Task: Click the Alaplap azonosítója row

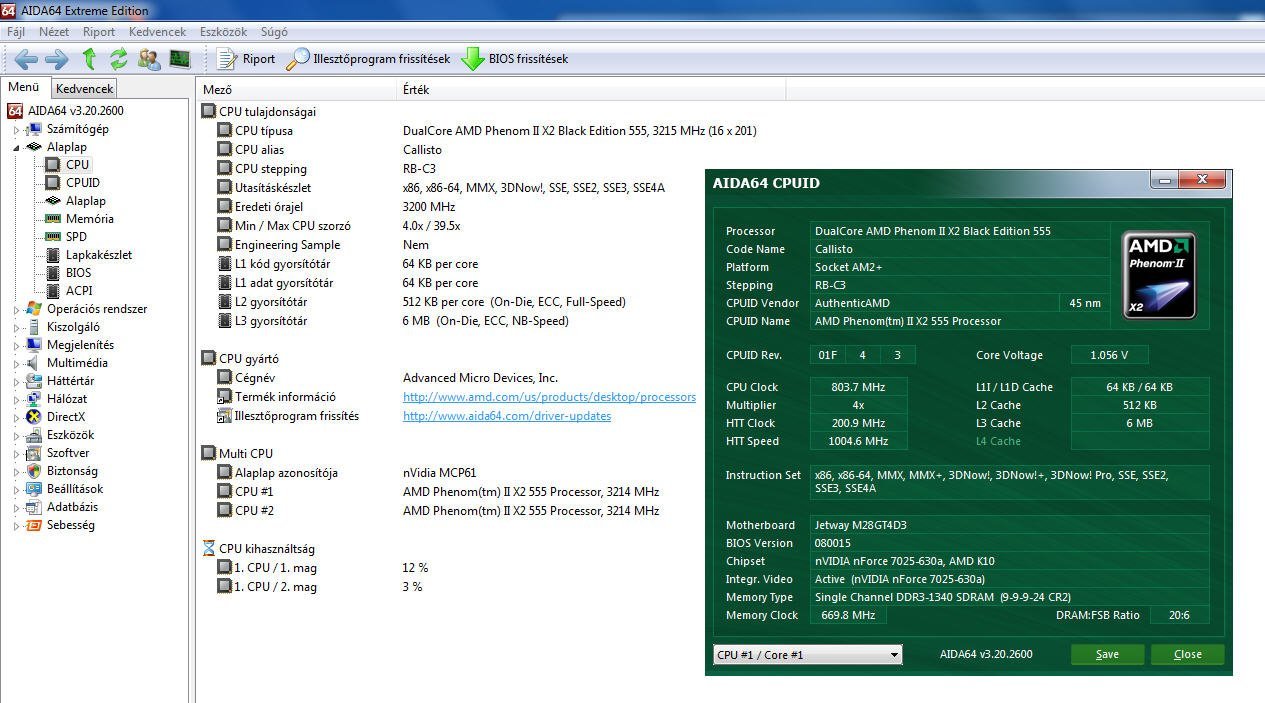Action: tap(347, 473)
